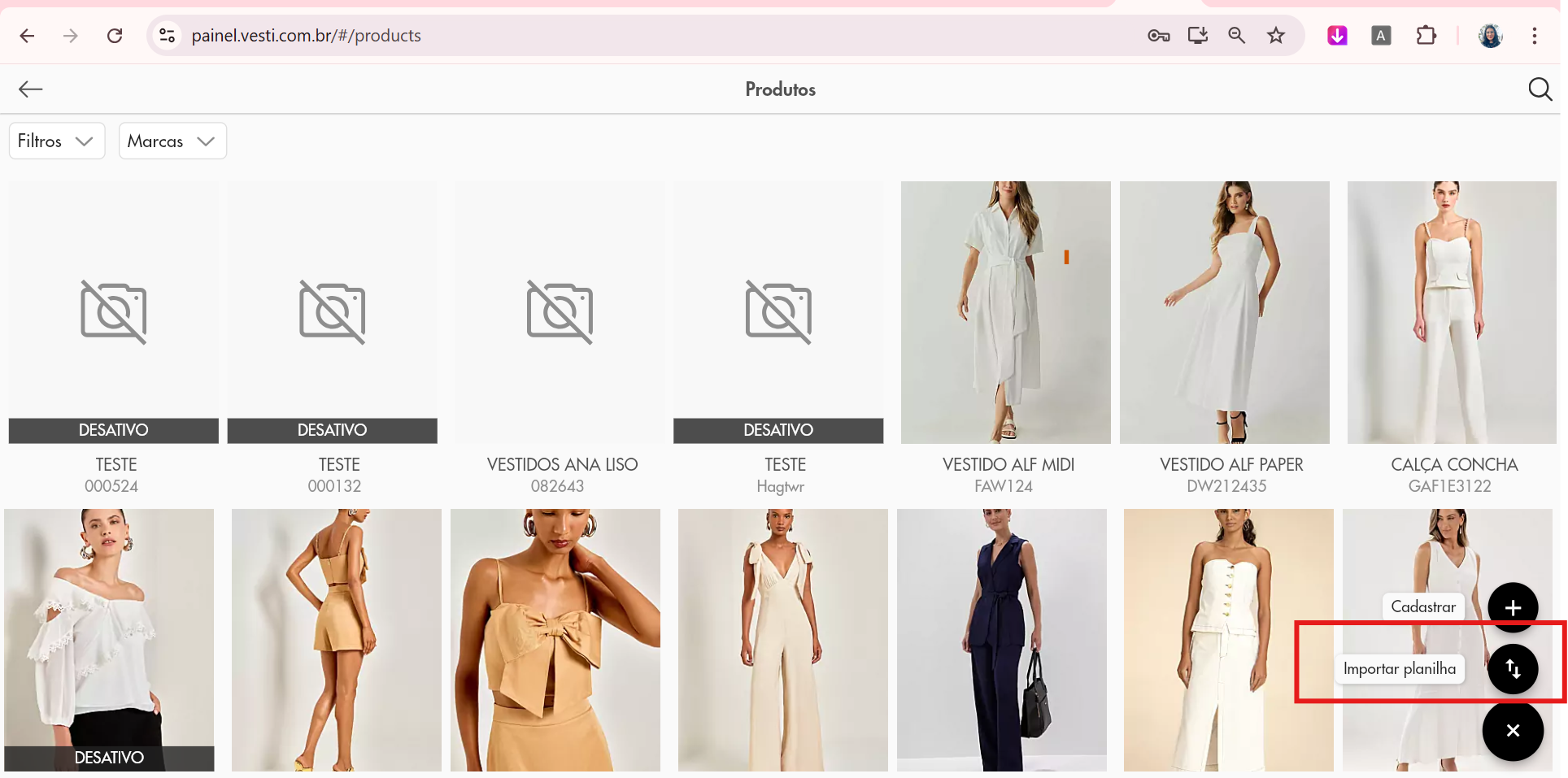Click the VESTIDOS ANA LISO product name
Screen dimensions: 1568x778
coord(562,465)
